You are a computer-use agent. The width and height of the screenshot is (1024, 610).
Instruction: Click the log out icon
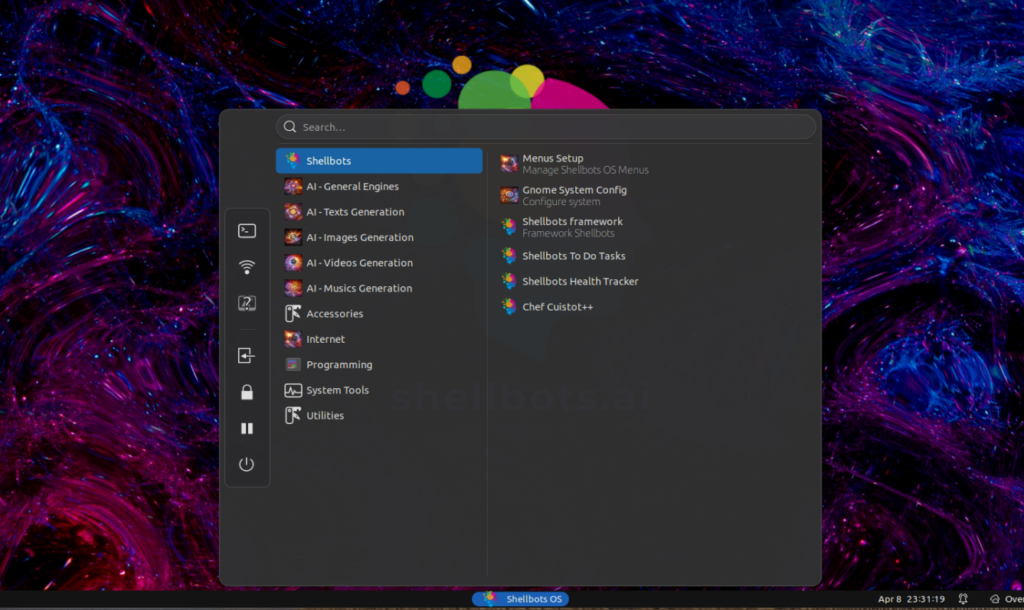click(247, 356)
